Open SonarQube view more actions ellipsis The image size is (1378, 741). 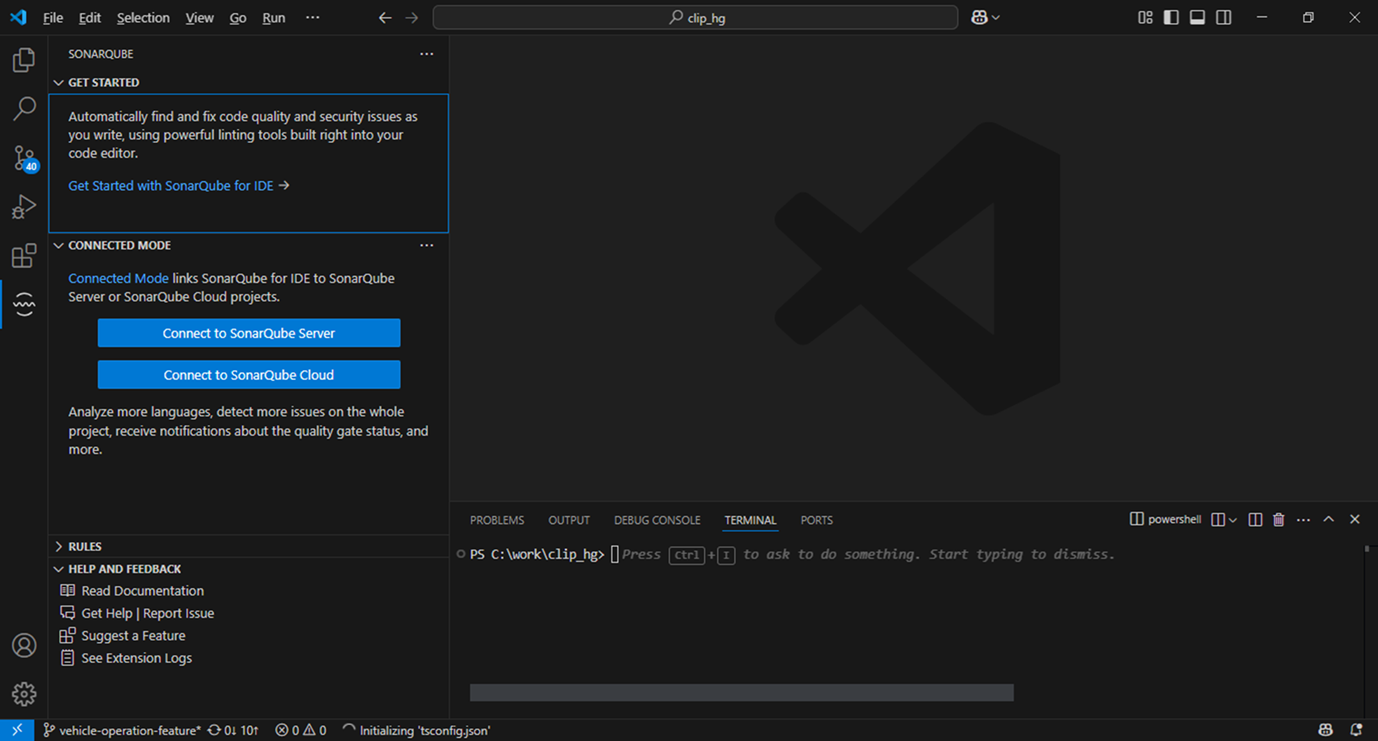coord(427,54)
